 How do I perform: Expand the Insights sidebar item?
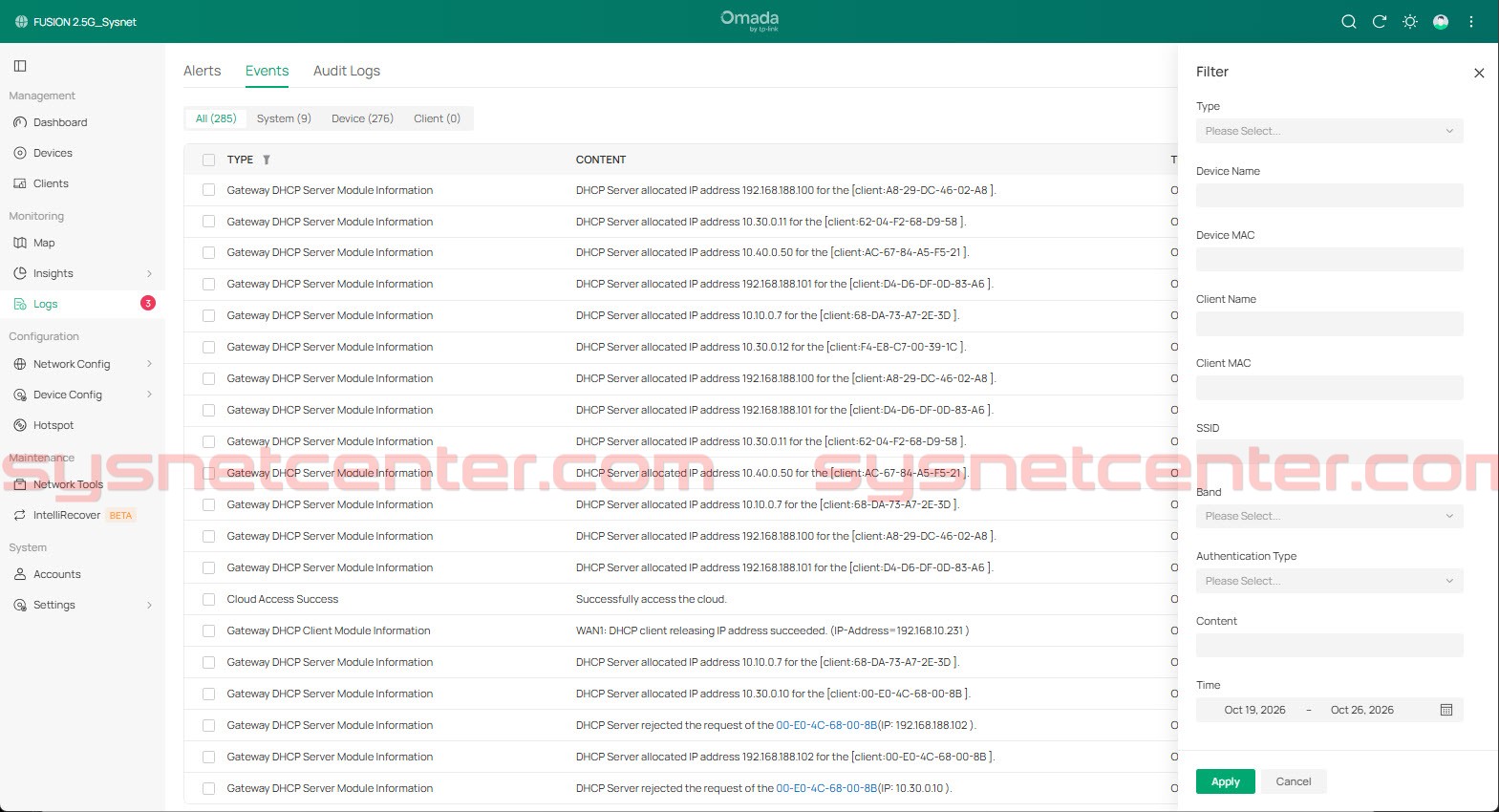[149, 273]
